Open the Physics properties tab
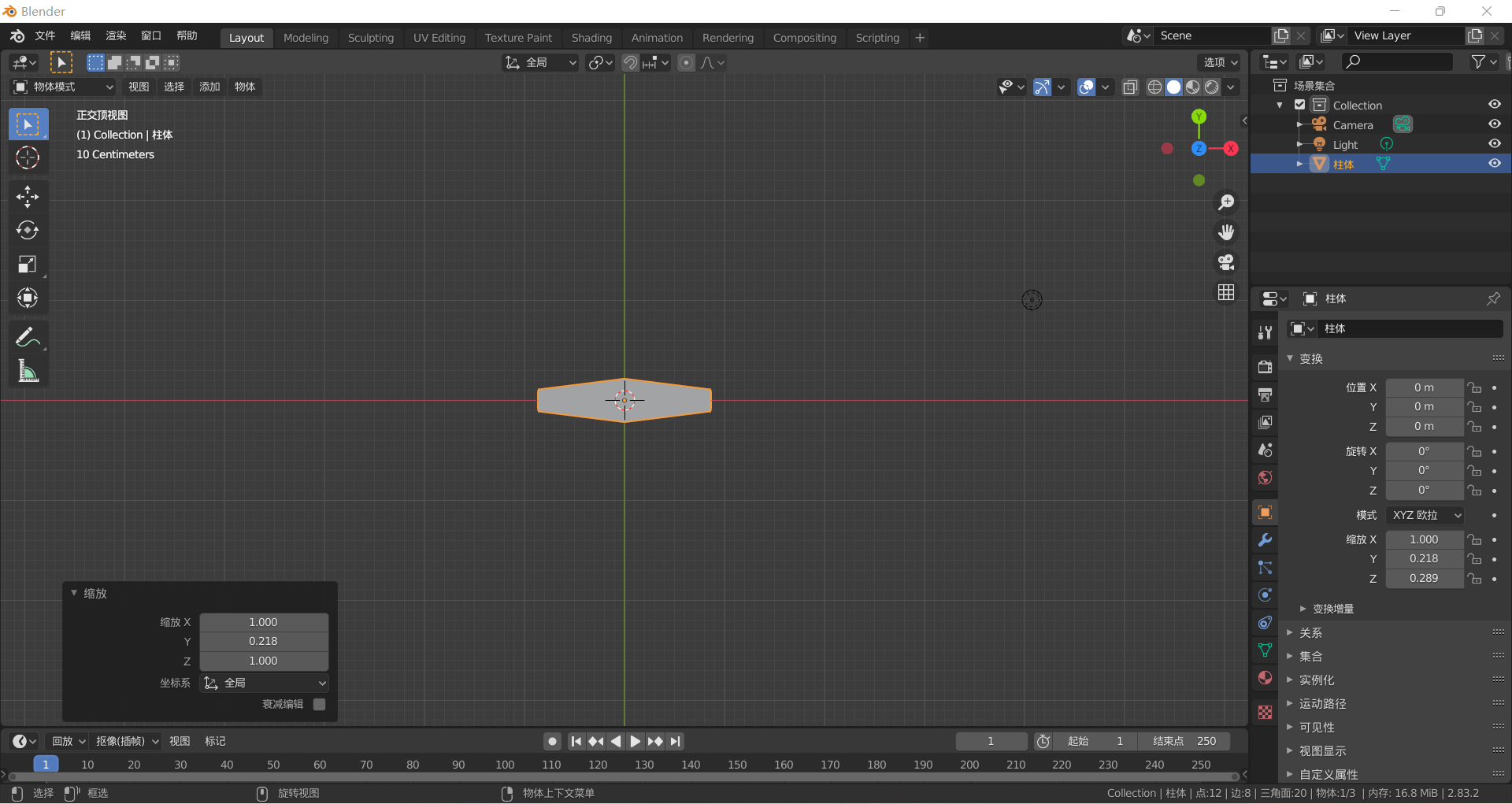 (x=1265, y=595)
